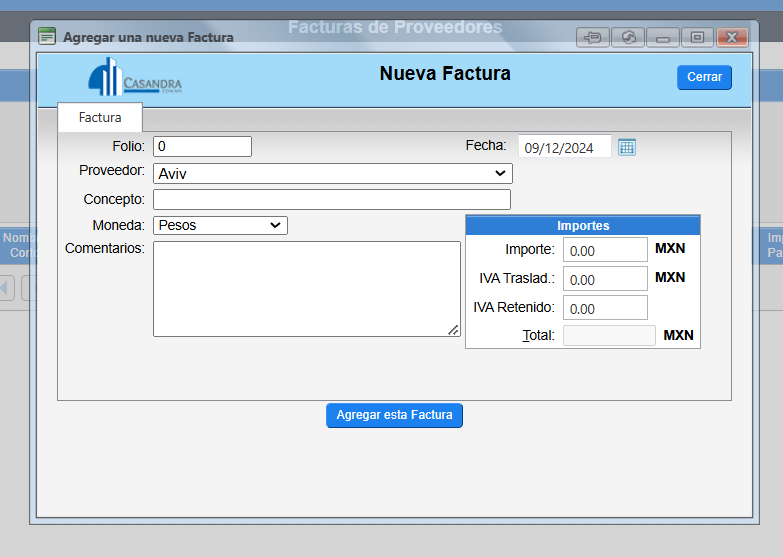Image resolution: width=783 pixels, height=557 pixels.
Task: Expand the Proveedor dropdown showing Aviv
Action: 333,174
